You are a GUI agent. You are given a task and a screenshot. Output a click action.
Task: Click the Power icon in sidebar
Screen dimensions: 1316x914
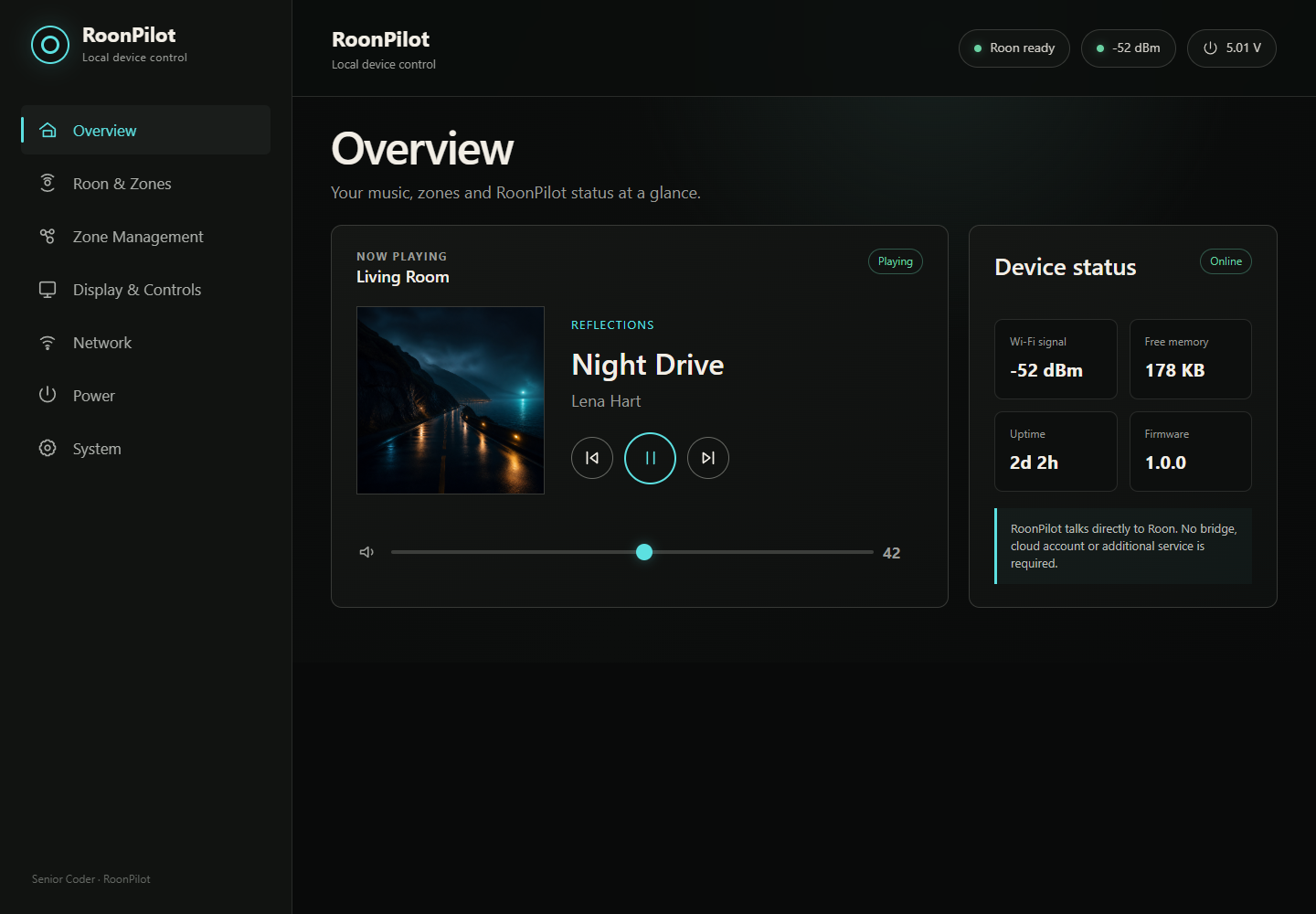(48, 395)
